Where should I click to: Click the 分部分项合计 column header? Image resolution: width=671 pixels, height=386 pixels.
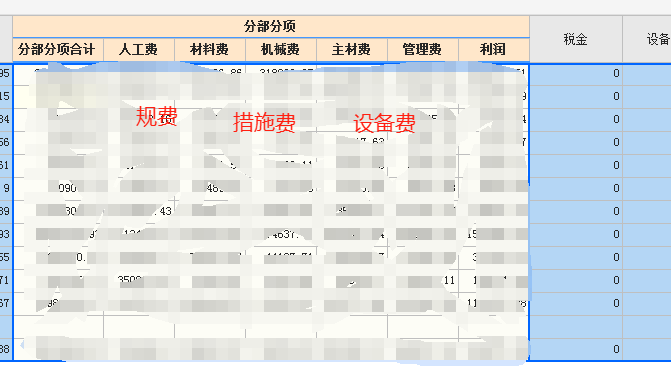[x=58, y=50]
